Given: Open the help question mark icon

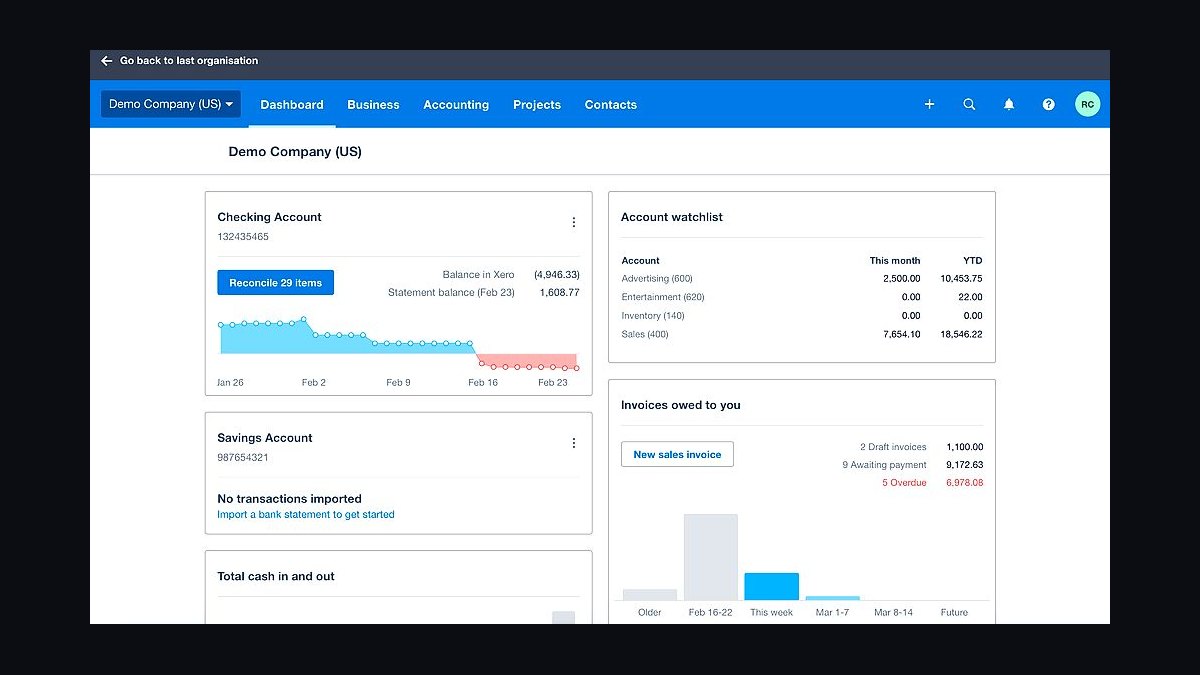Looking at the screenshot, I should 1048,104.
